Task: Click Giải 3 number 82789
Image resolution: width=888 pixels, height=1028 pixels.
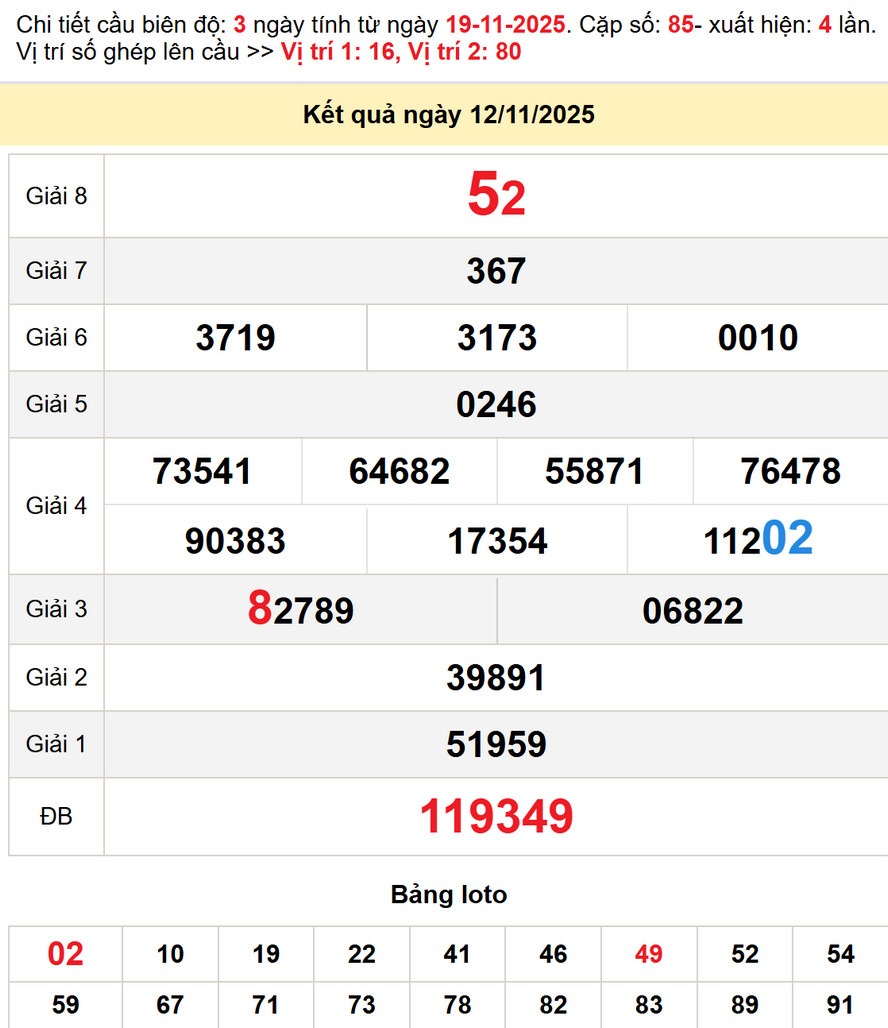Action: pos(301,609)
